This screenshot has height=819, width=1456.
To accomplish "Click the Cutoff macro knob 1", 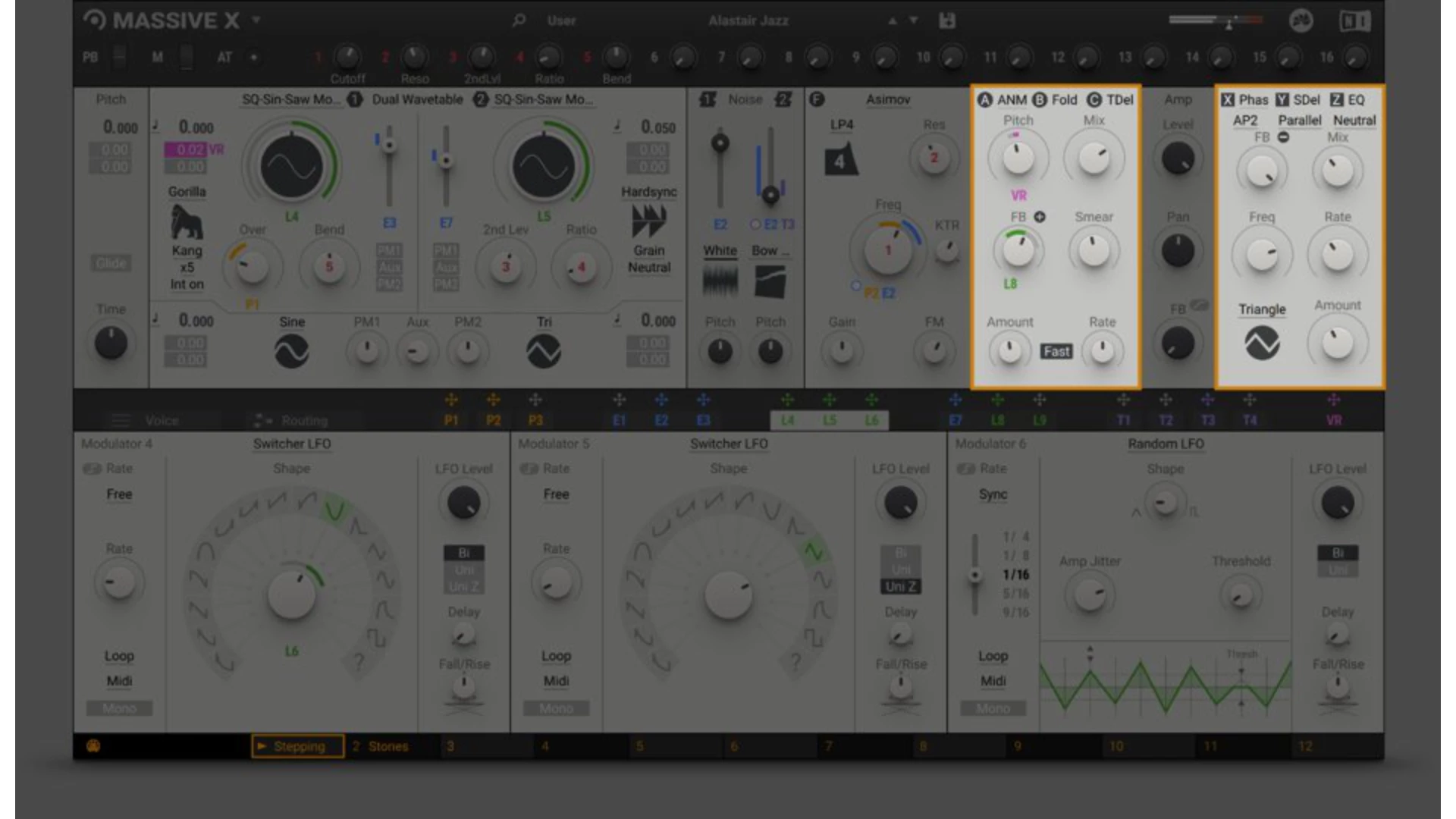I will coord(347,56).
